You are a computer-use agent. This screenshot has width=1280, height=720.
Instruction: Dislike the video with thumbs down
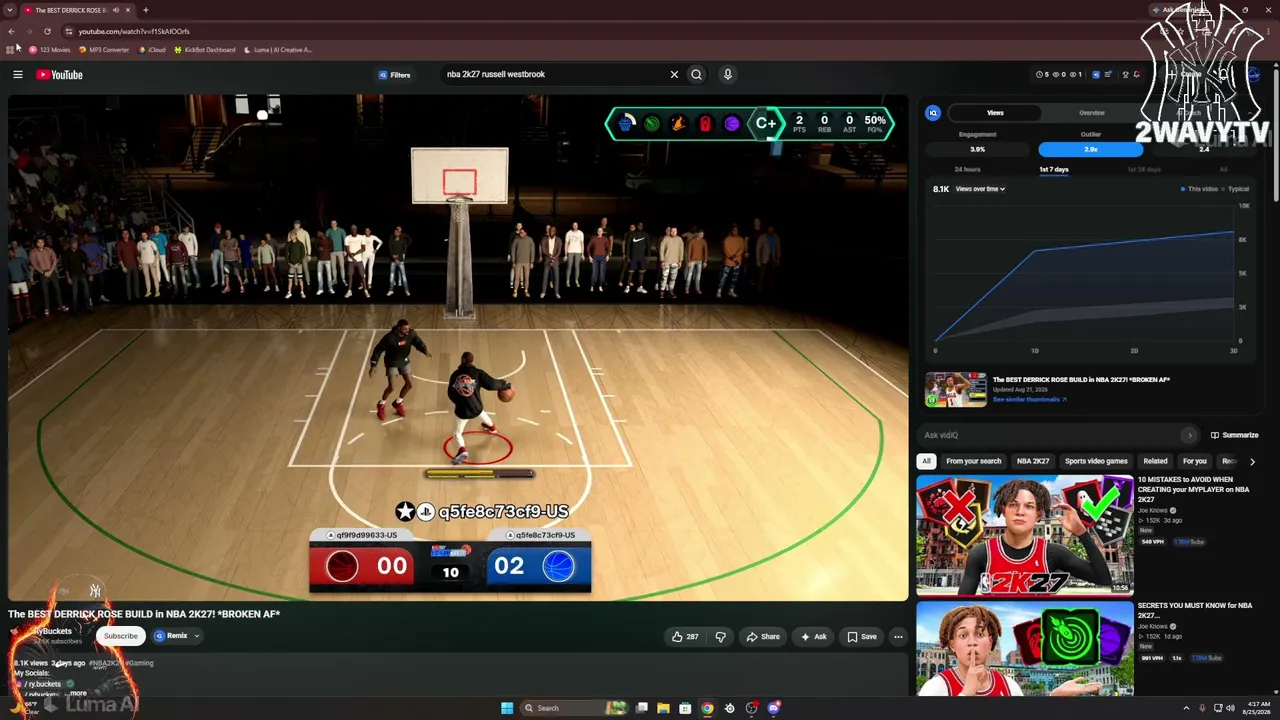coord(721,637)
